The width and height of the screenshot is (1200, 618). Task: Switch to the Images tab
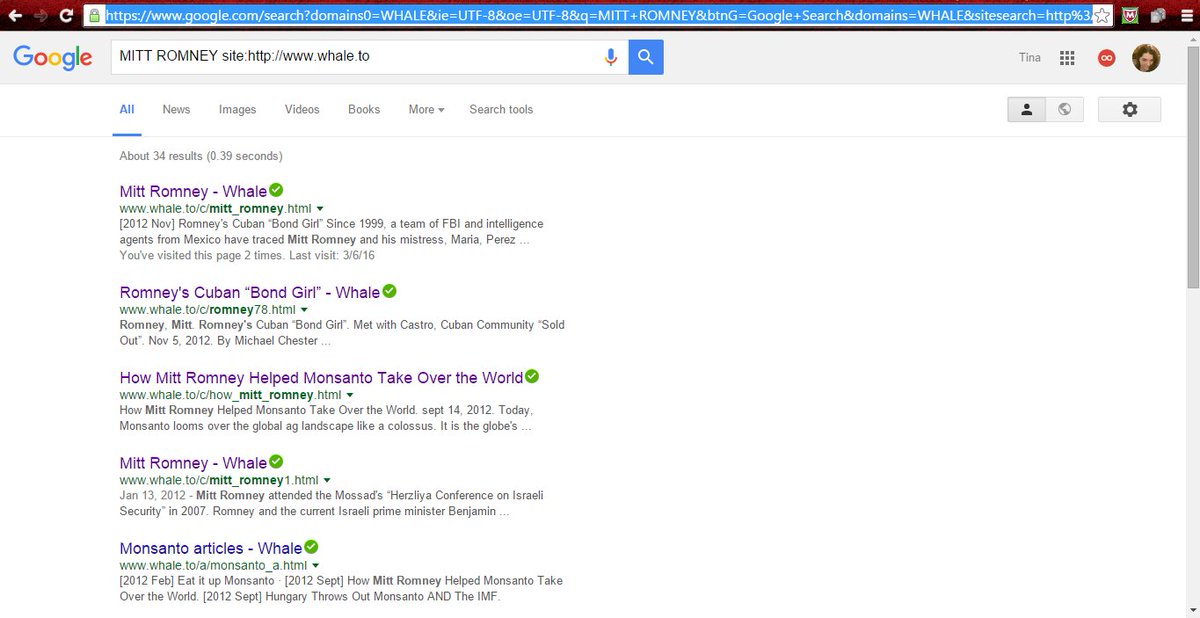[x=238, y=109]
